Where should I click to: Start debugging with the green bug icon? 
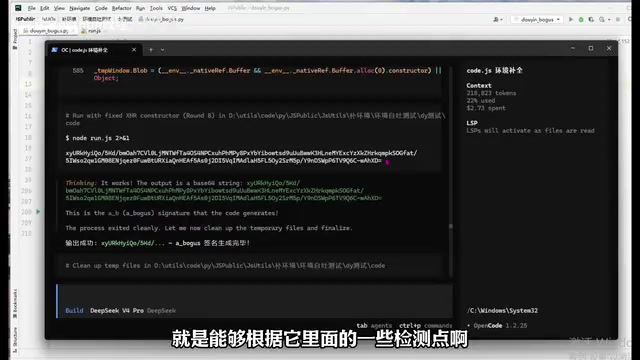581,19
